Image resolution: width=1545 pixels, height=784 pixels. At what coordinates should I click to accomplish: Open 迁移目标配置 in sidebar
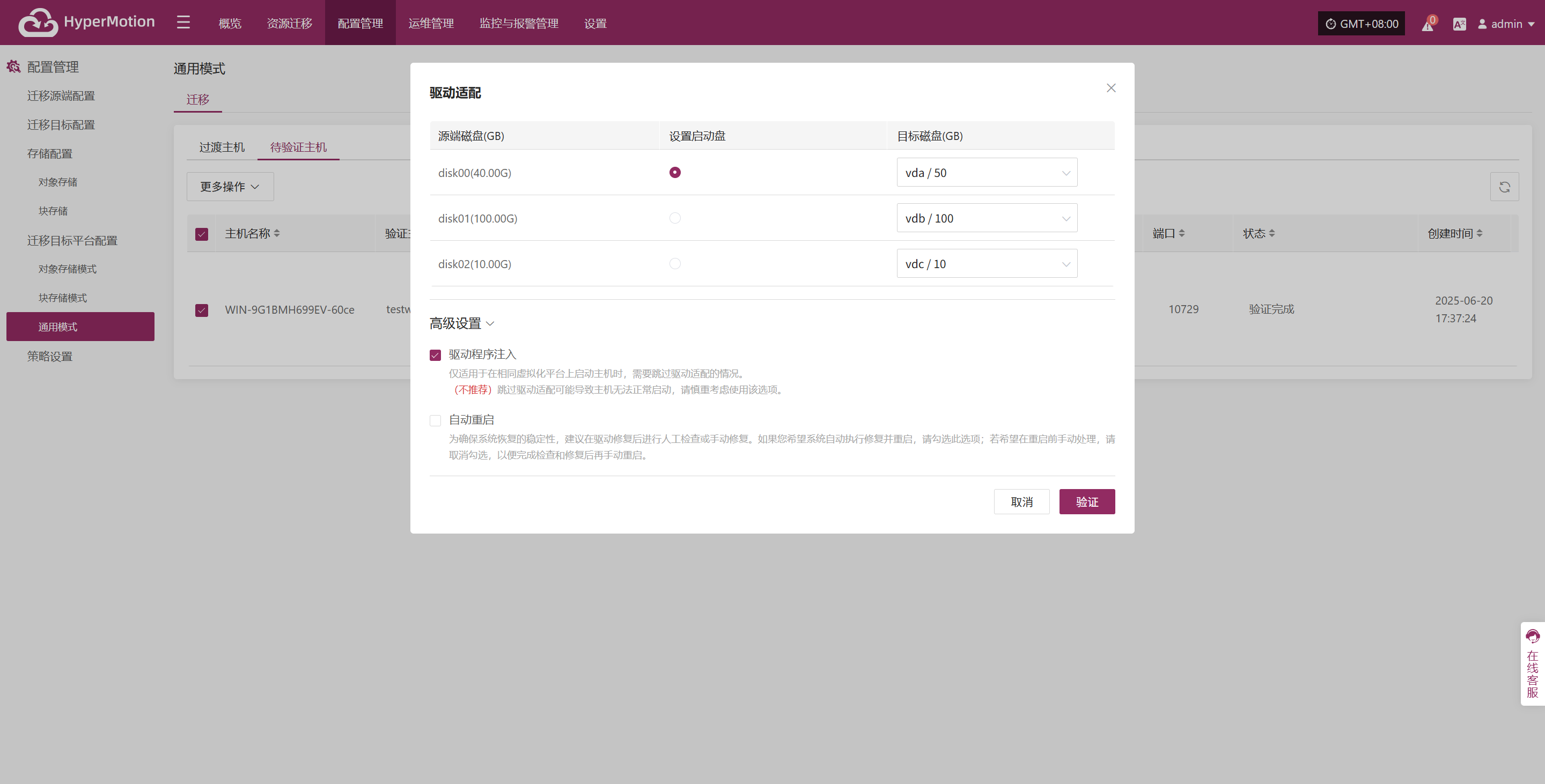[61, 124]
